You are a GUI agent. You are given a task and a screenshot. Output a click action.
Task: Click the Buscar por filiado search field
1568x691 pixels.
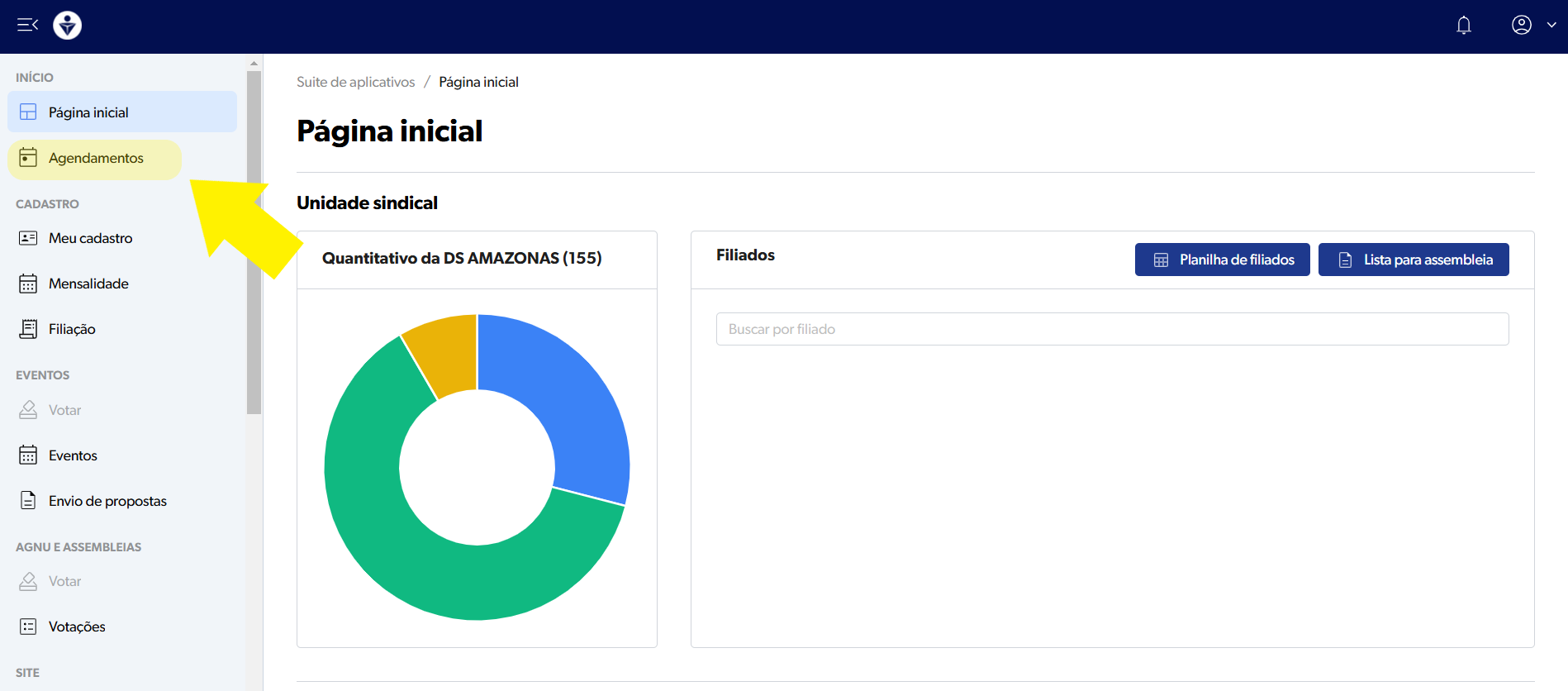[1111, 329]
